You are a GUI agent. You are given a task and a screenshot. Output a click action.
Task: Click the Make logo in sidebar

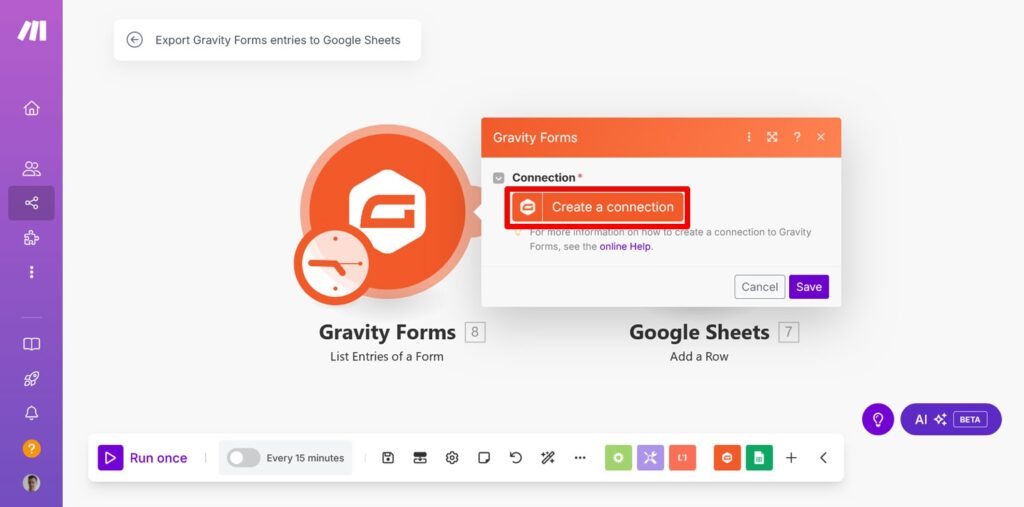pos(31,31)
